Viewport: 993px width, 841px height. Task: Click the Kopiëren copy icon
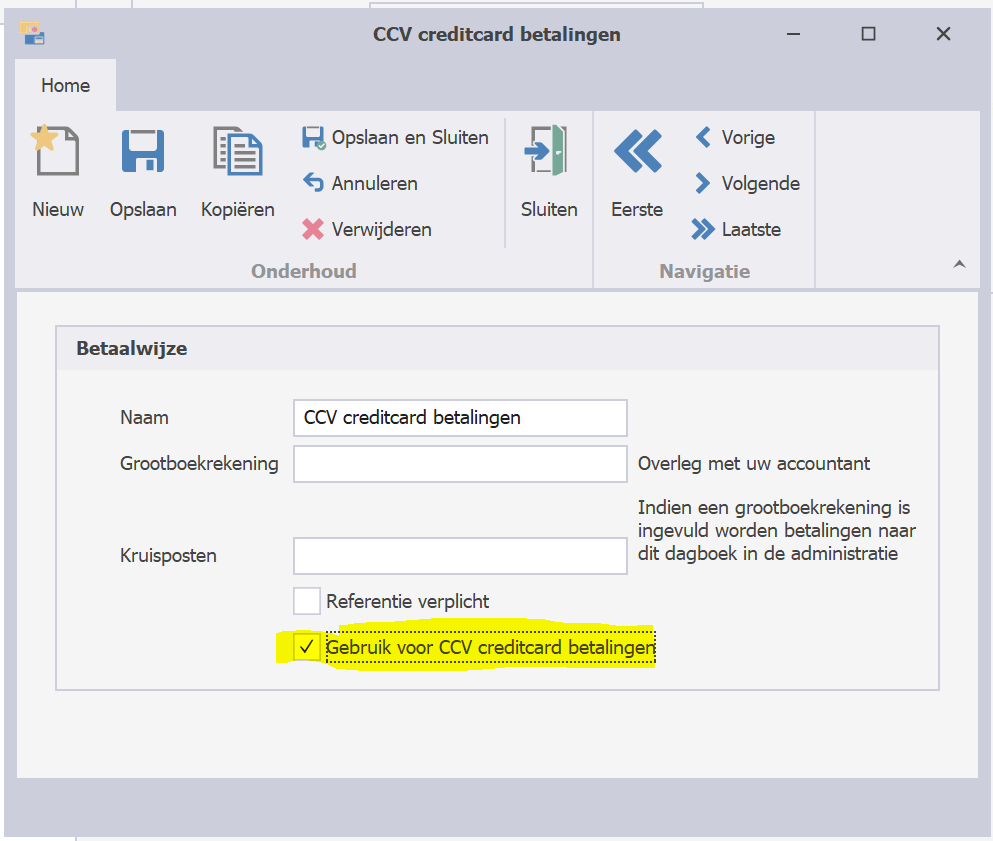[x=237, y=151]
